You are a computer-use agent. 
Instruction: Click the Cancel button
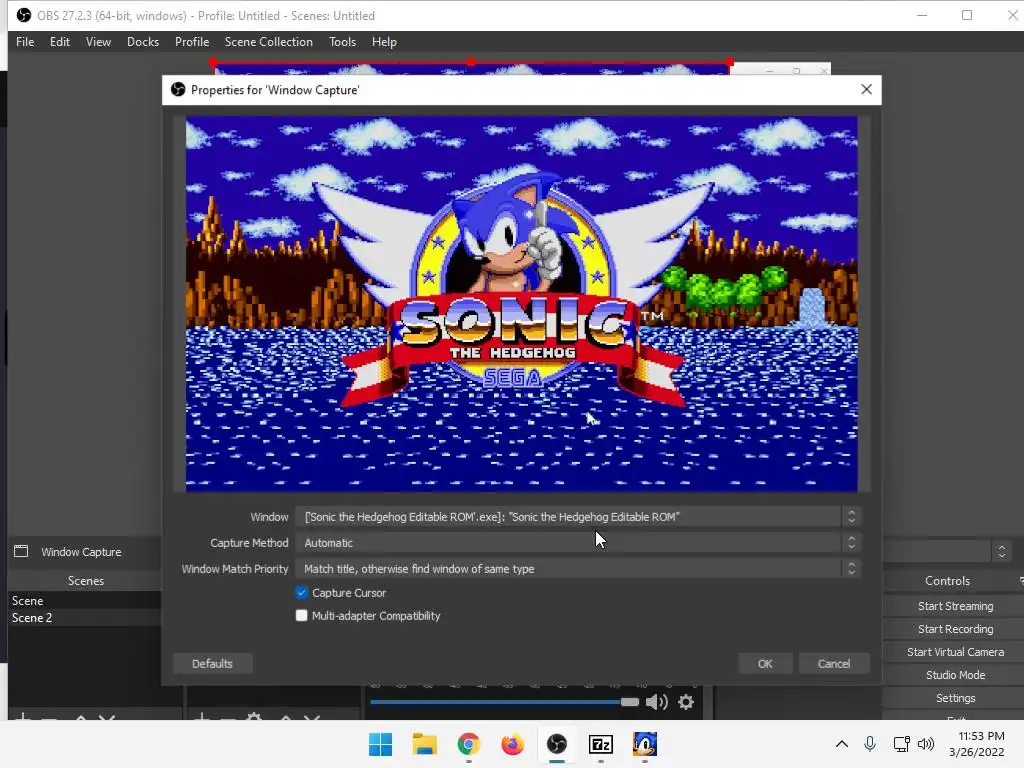[x=834, y=664]
